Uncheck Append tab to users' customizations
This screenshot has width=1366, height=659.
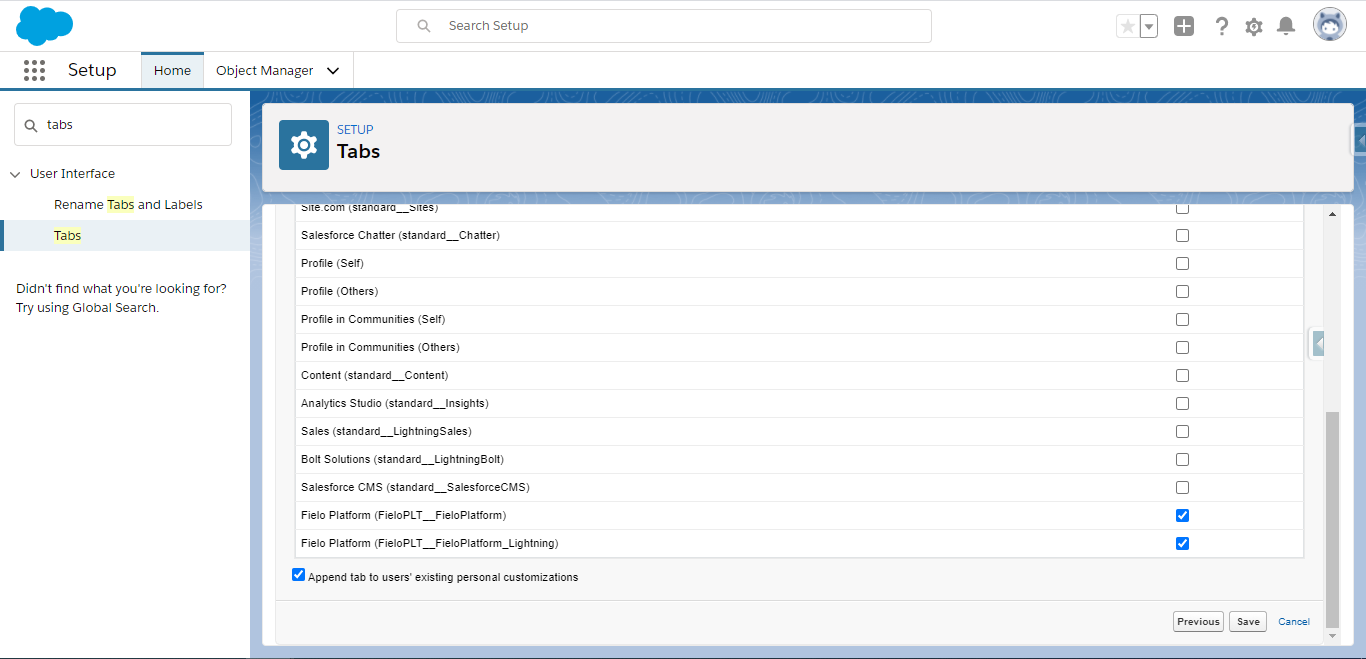[298, 575]
